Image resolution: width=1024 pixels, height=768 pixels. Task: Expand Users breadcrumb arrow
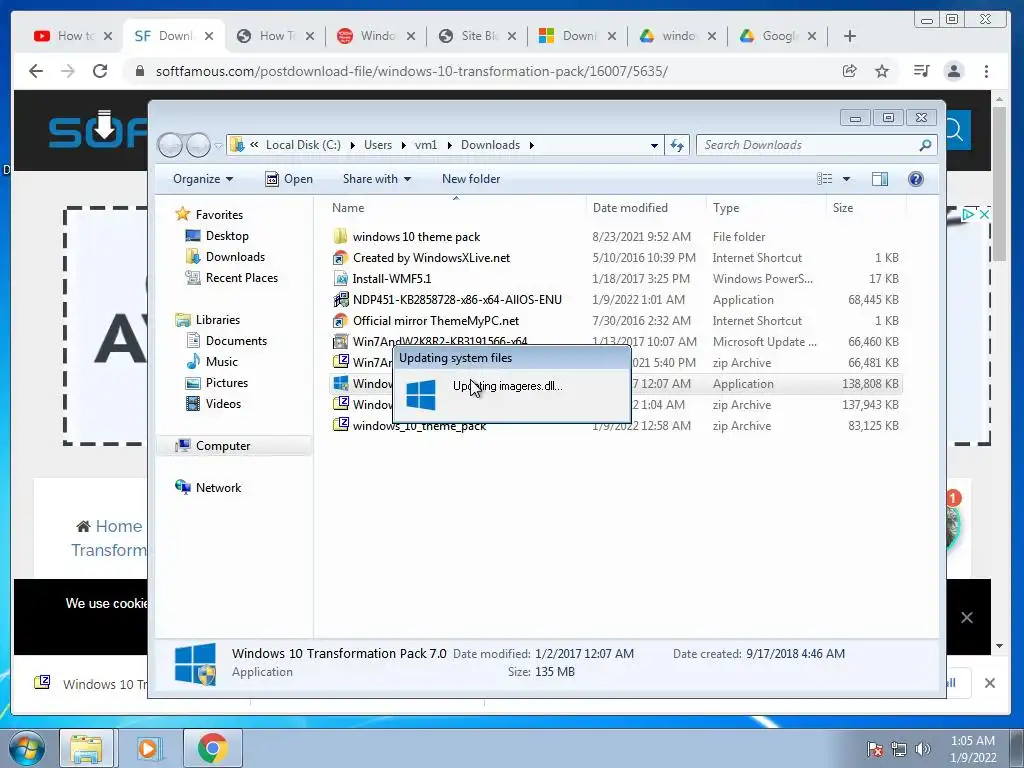point(404,145)
